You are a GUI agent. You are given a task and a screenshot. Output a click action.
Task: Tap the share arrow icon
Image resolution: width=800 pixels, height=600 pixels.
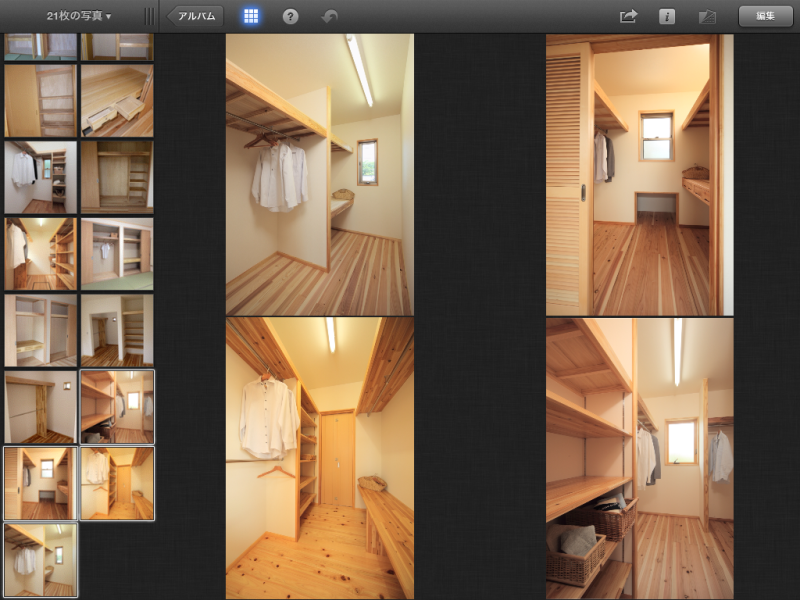coord(628,16)
